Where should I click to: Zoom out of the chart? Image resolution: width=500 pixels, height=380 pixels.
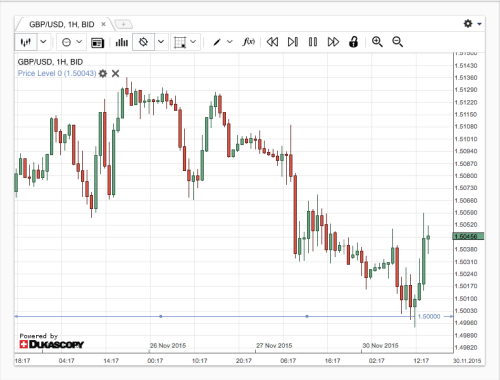click(x=397, y=42)
